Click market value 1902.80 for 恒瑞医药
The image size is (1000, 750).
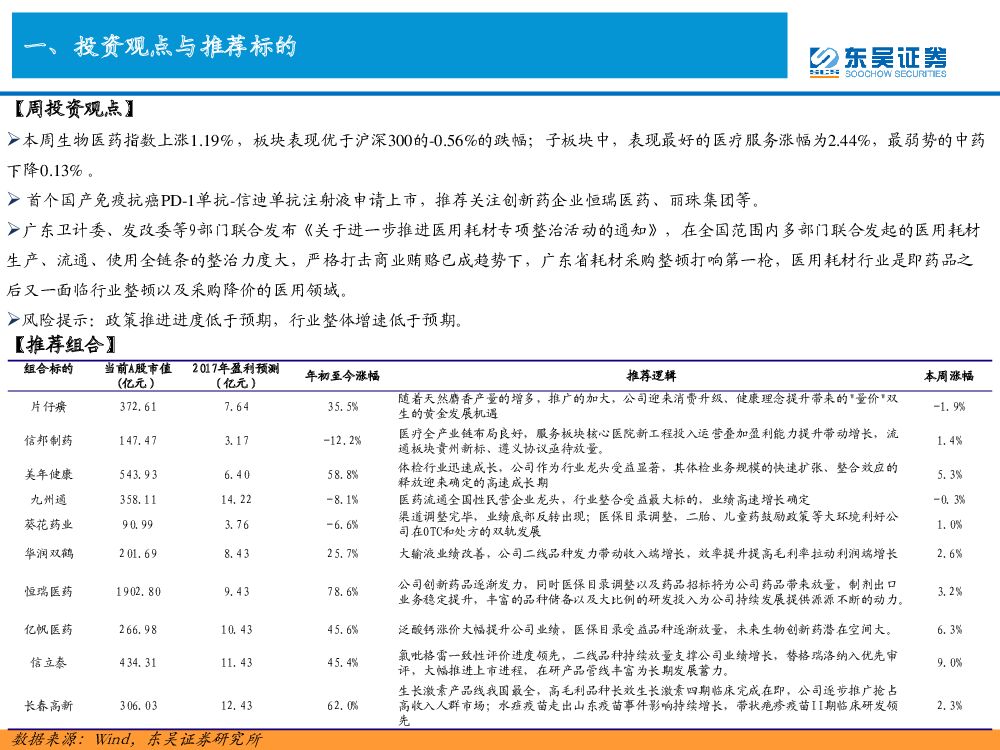pyautogui.click(x=138, y=591)
